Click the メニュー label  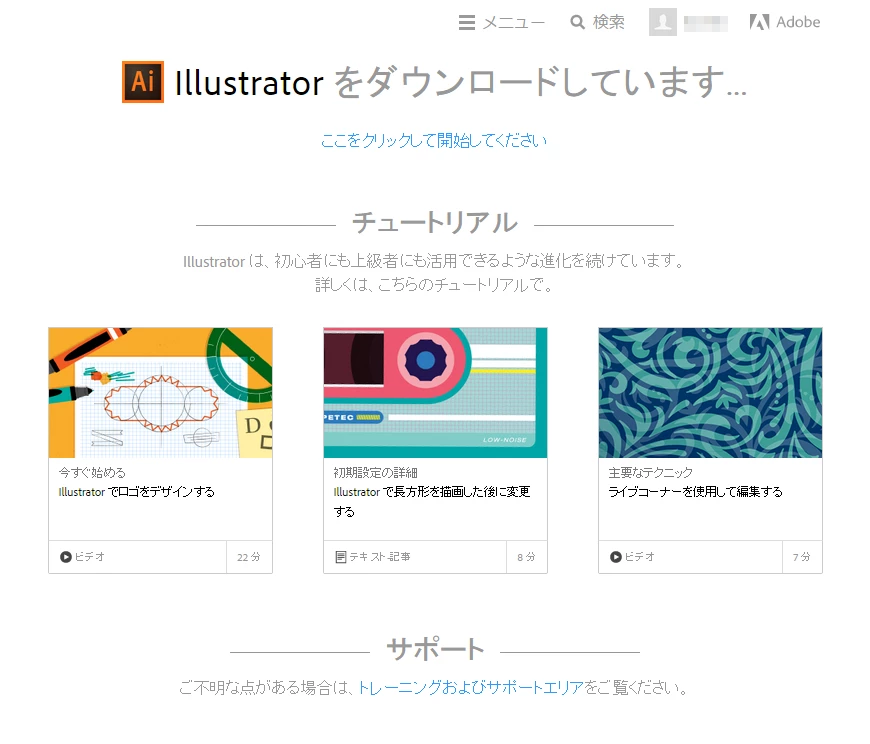click(x=513, y=22)
